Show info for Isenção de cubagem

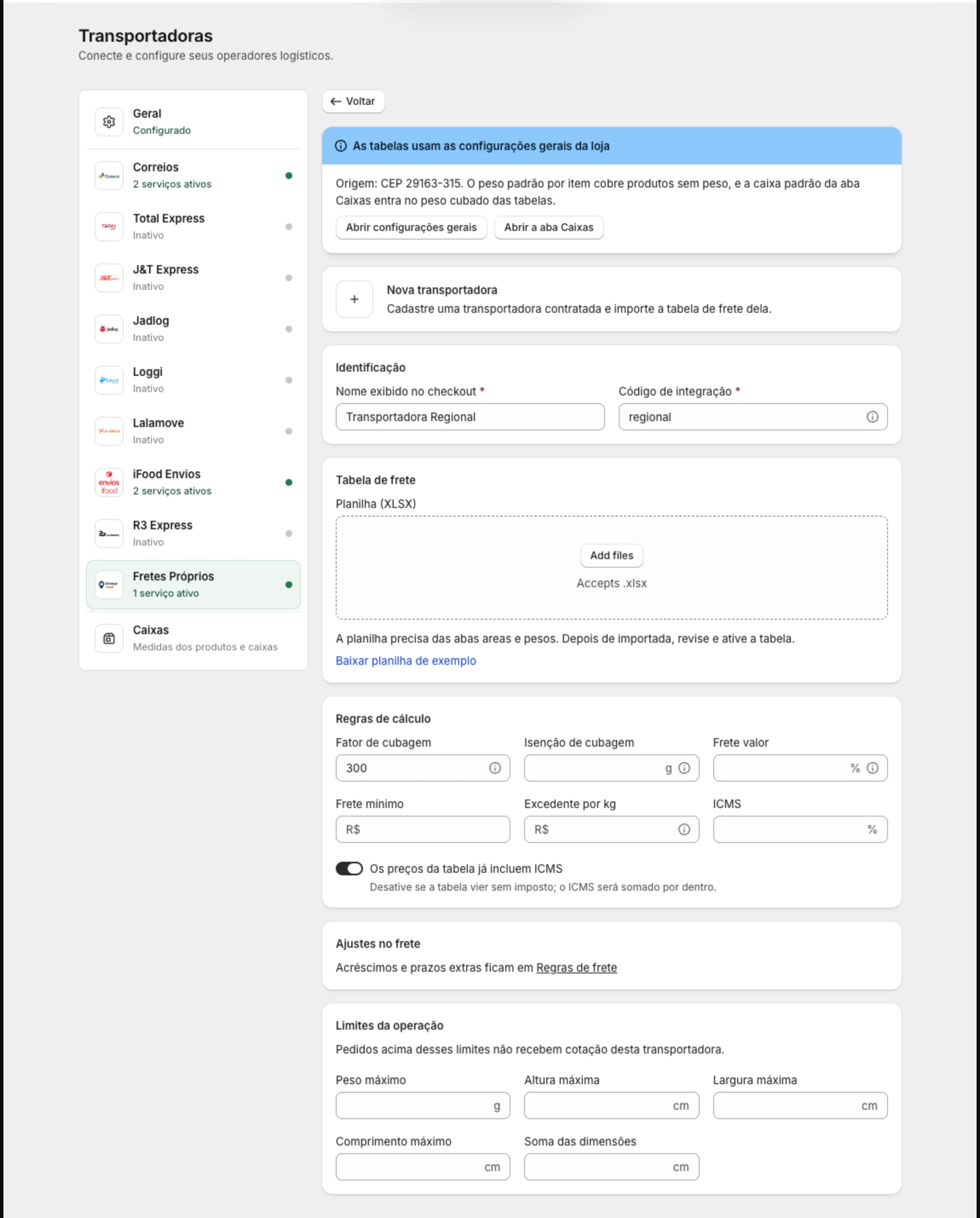click(684, 768)
